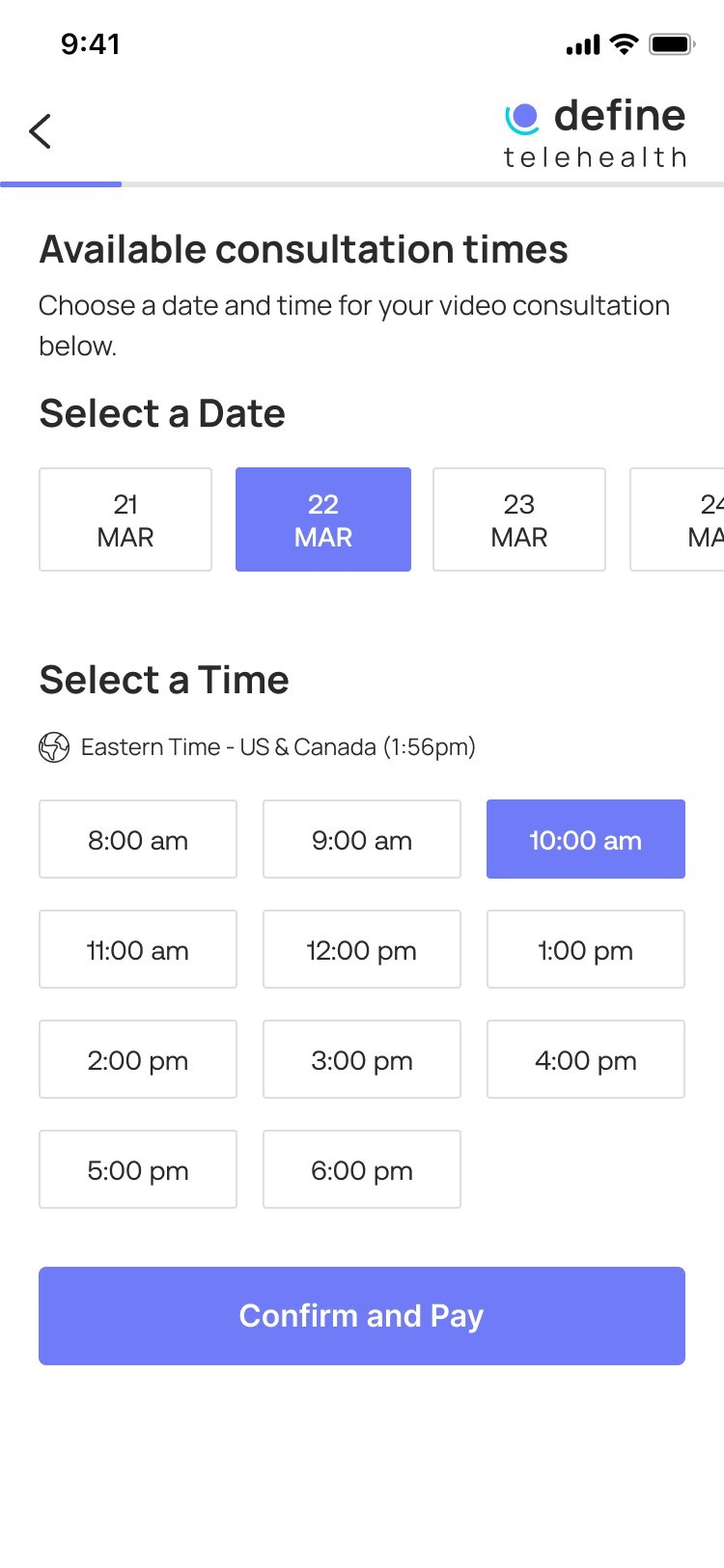Select the 21 MAR date
724x1568 pixels.
(x=125, y=519)
